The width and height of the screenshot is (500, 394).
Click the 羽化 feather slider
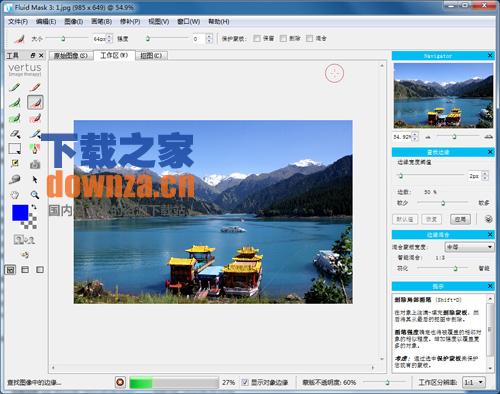(443, 268)
